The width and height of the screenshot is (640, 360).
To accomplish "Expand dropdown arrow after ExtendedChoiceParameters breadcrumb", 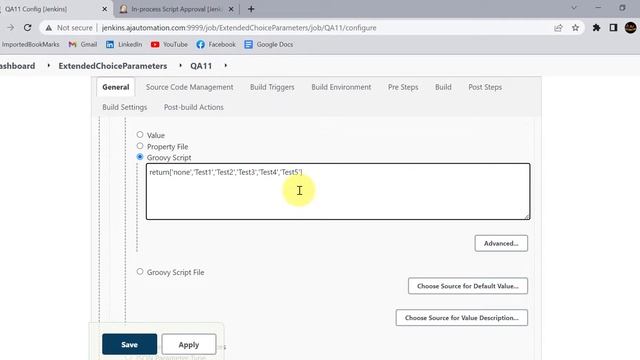I will point(180,65).
